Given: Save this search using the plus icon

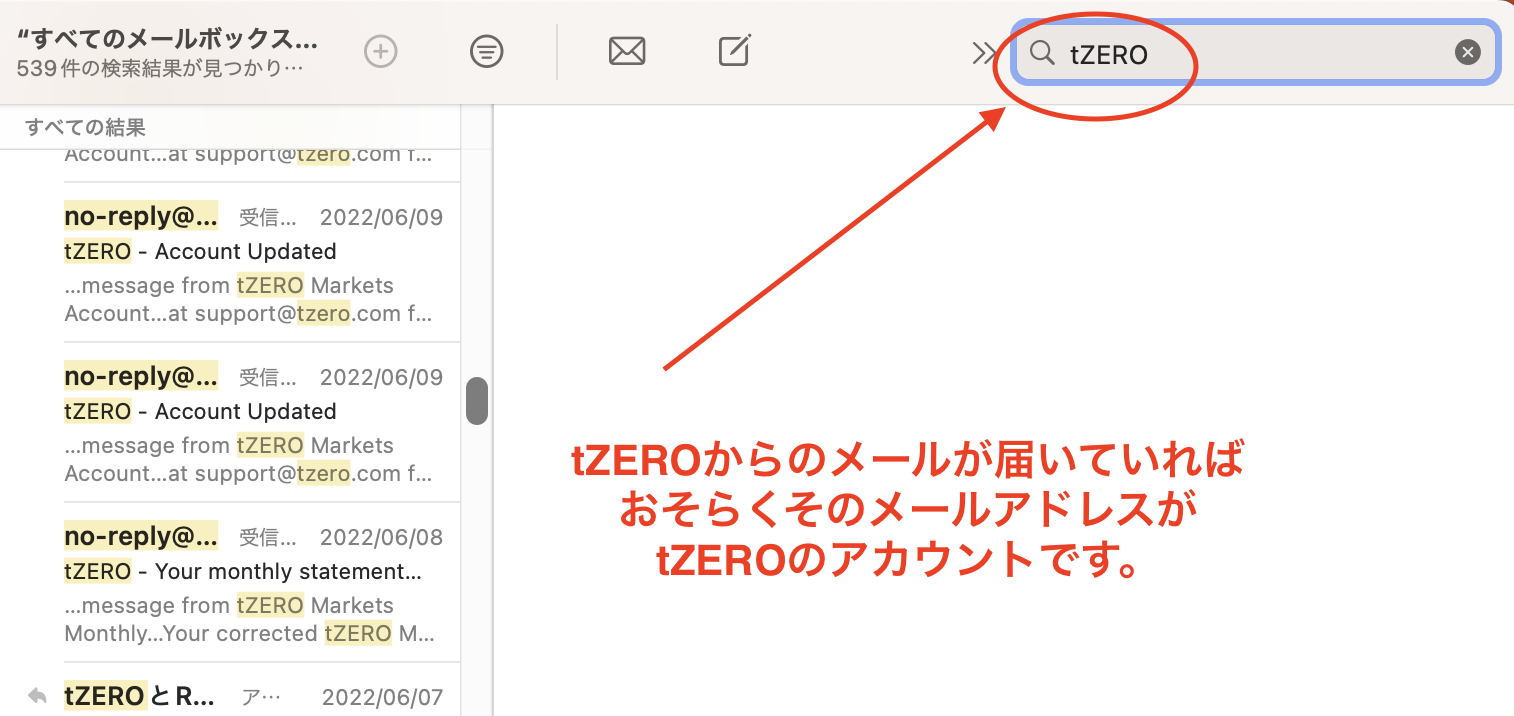Looking at the screenshot, I should (x=381, y=51).
